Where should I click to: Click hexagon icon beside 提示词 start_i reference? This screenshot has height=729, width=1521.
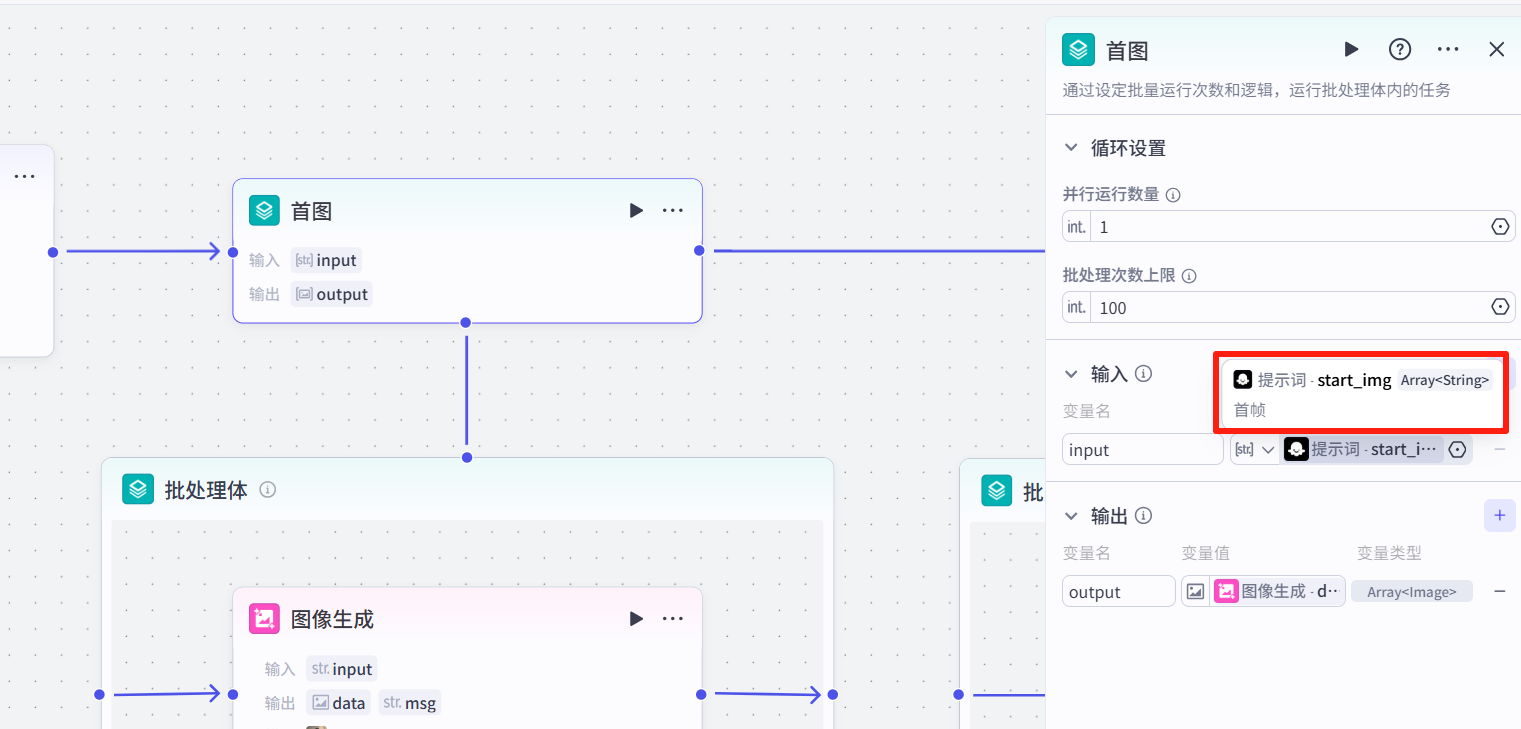[x=1458, y=450]
